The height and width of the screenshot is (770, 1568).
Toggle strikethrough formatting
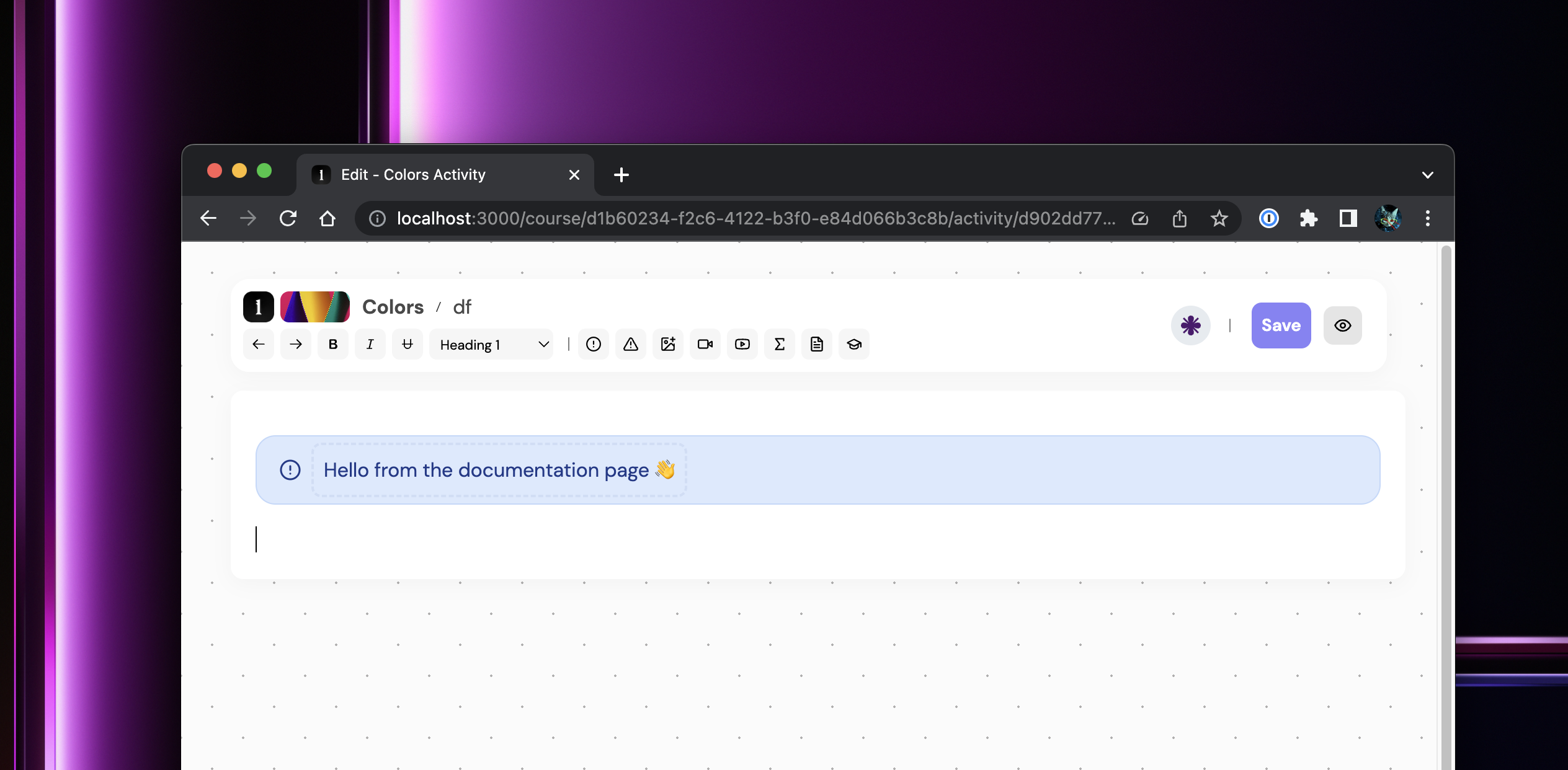point(408,344)
